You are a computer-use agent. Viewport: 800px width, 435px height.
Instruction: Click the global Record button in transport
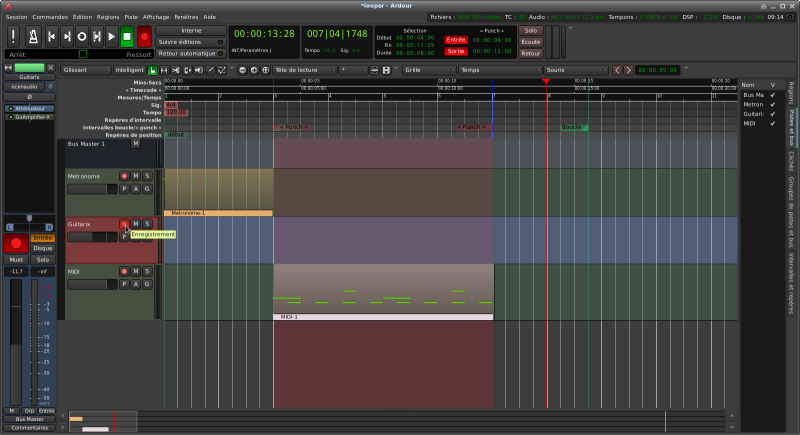point(144,36)
